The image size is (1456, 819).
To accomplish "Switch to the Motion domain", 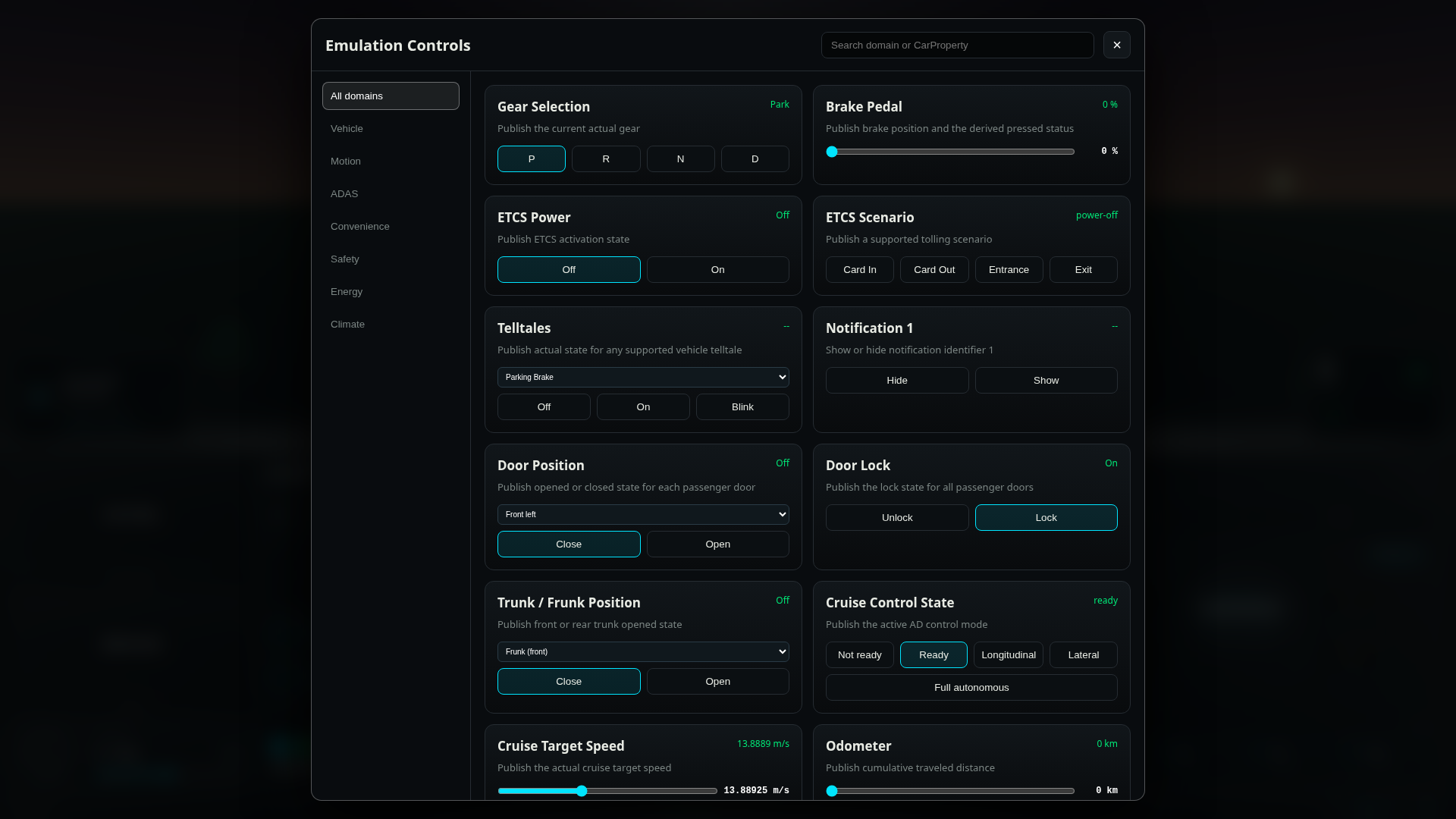I will pyautogui.click(x=391, y=161).
